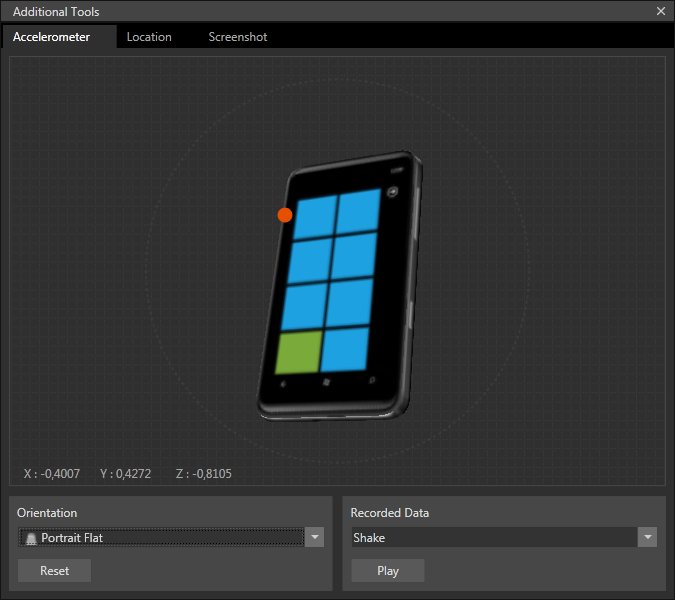Click the Orientation label

point(47,513)
